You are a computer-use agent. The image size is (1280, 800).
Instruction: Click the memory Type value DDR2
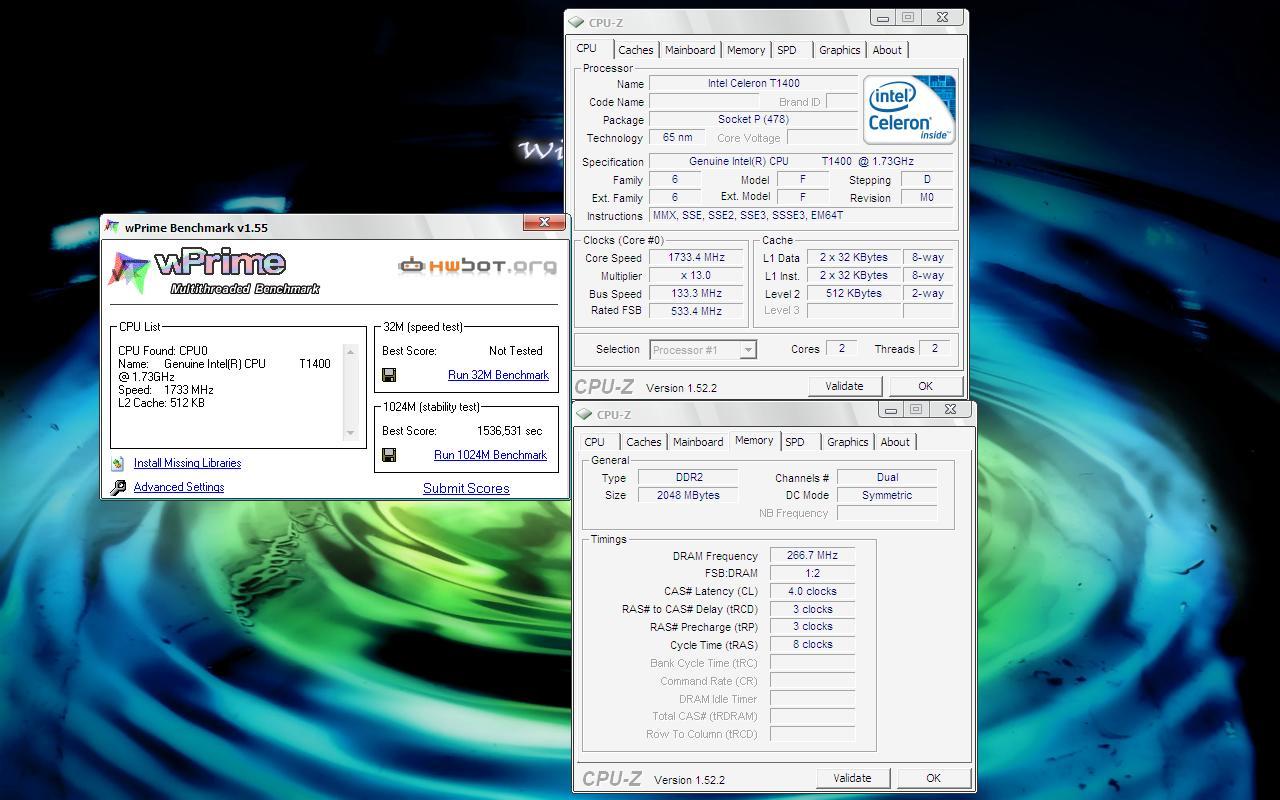(688, 478)
